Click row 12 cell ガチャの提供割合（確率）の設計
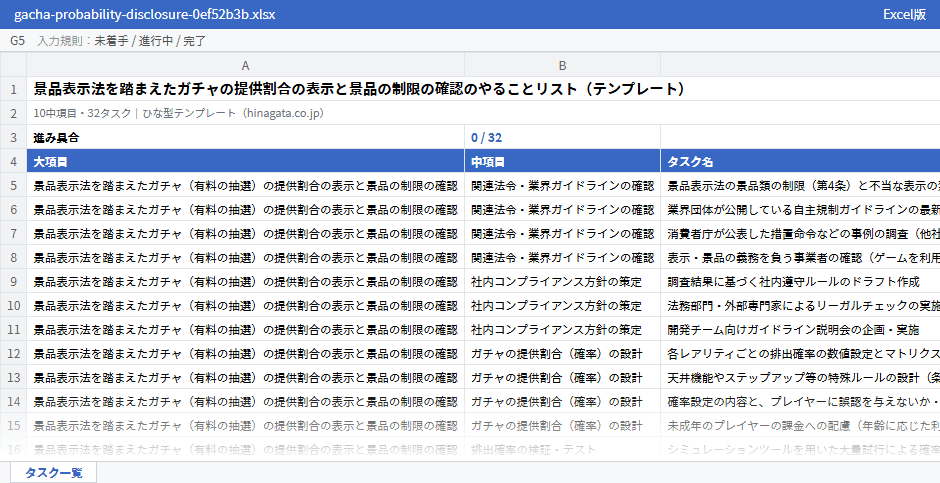940x483 pixels. point(562,354)
